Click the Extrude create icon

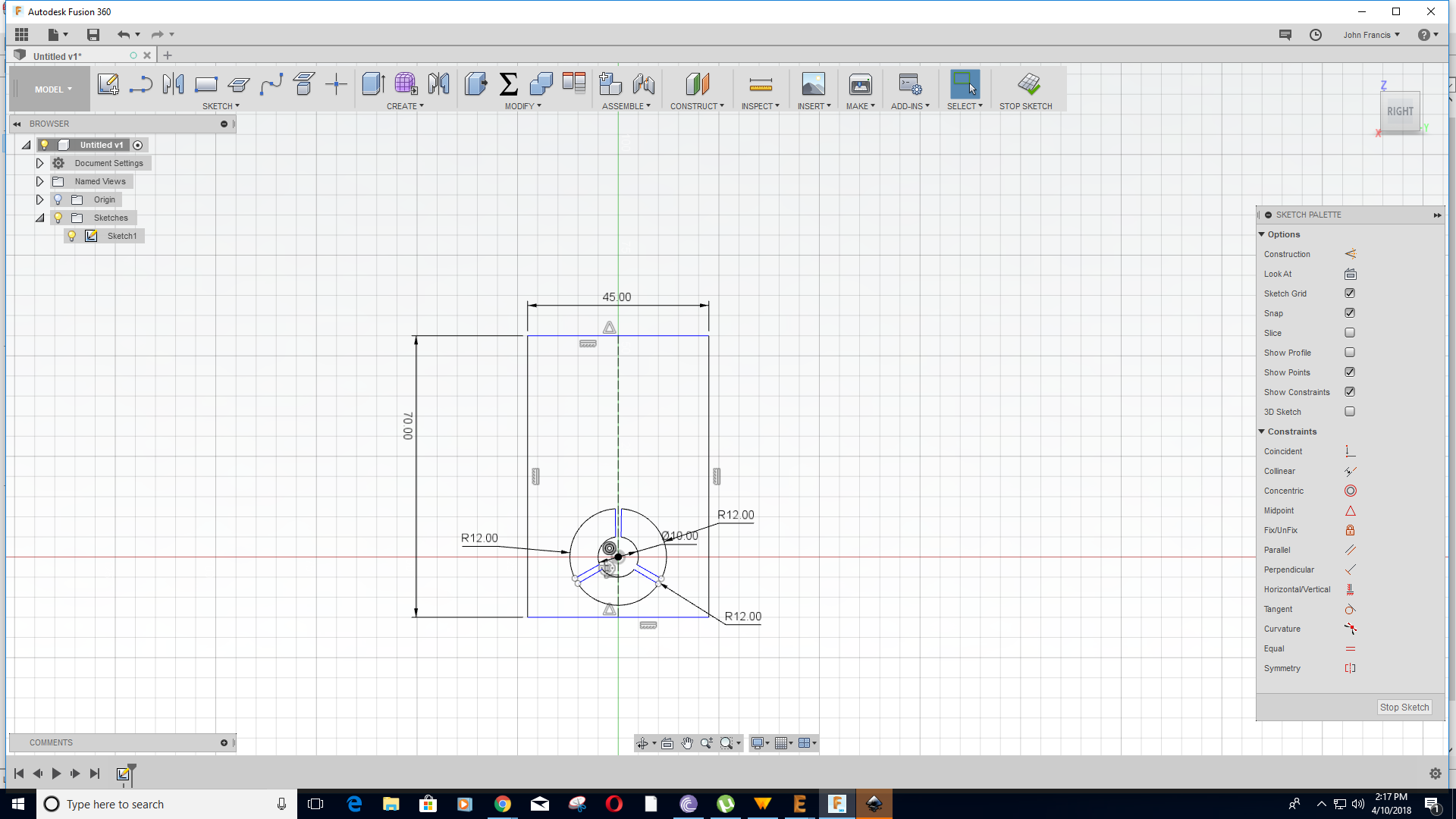pyautogui.click(x=373, y=84)
